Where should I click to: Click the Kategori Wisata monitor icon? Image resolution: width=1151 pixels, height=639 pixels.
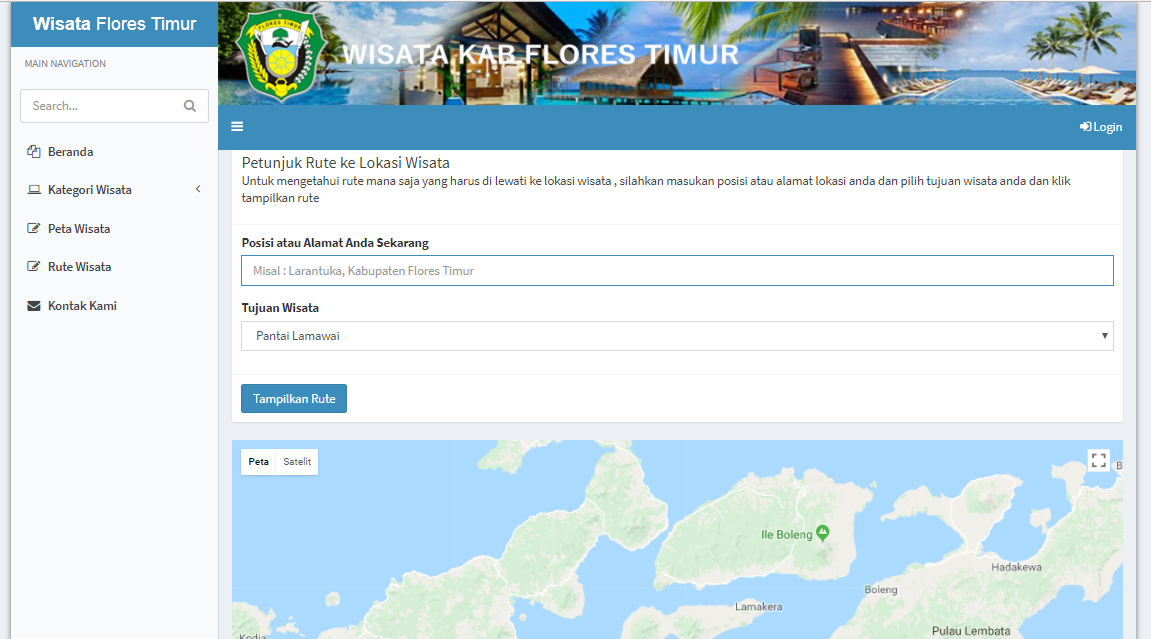coord(33,189)
